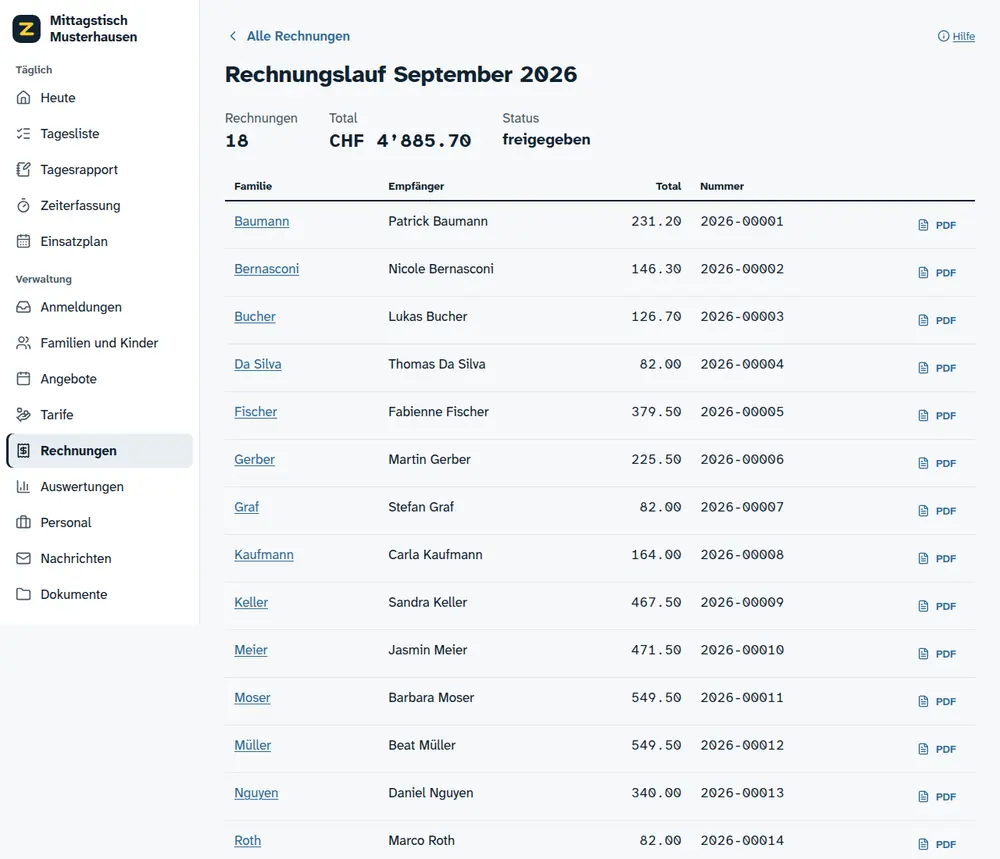1000x859 pixels.
Task: Open Nachrichten from the sidebar
Action: click(x=100, y=558)
